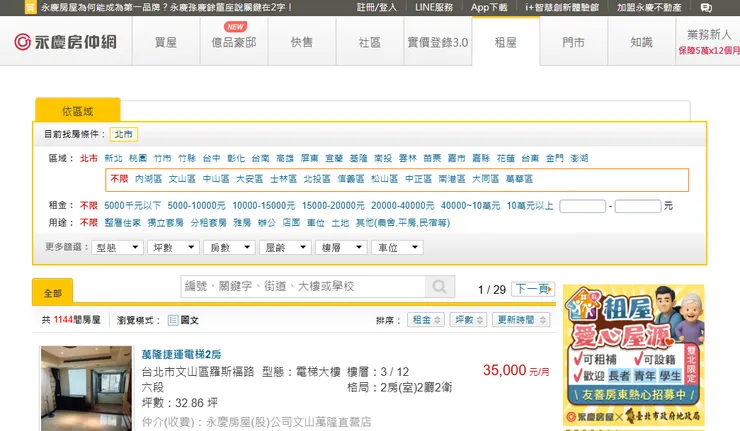The width and height of the screenshot is (740, 431).
Task: Click the 永慶房仲網 logo
Action: coord(65,42)
